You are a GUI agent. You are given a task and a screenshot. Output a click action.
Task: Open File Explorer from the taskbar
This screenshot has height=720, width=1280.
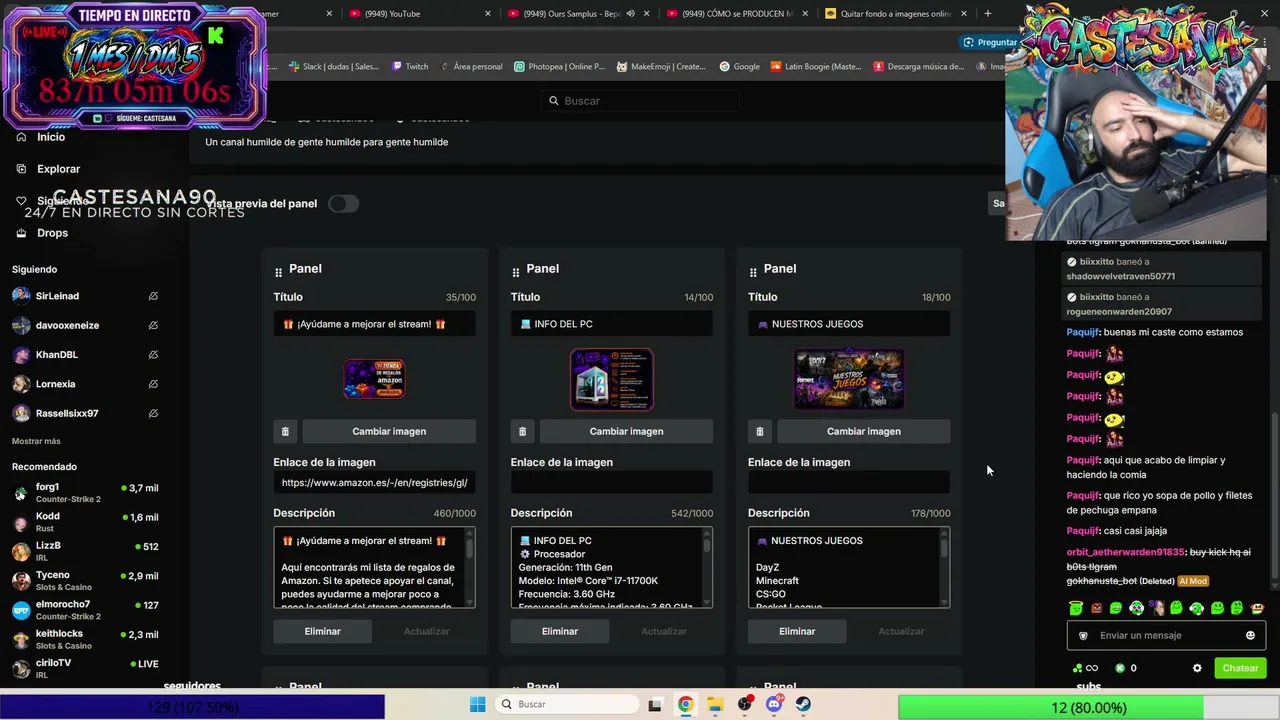(715, 705)
